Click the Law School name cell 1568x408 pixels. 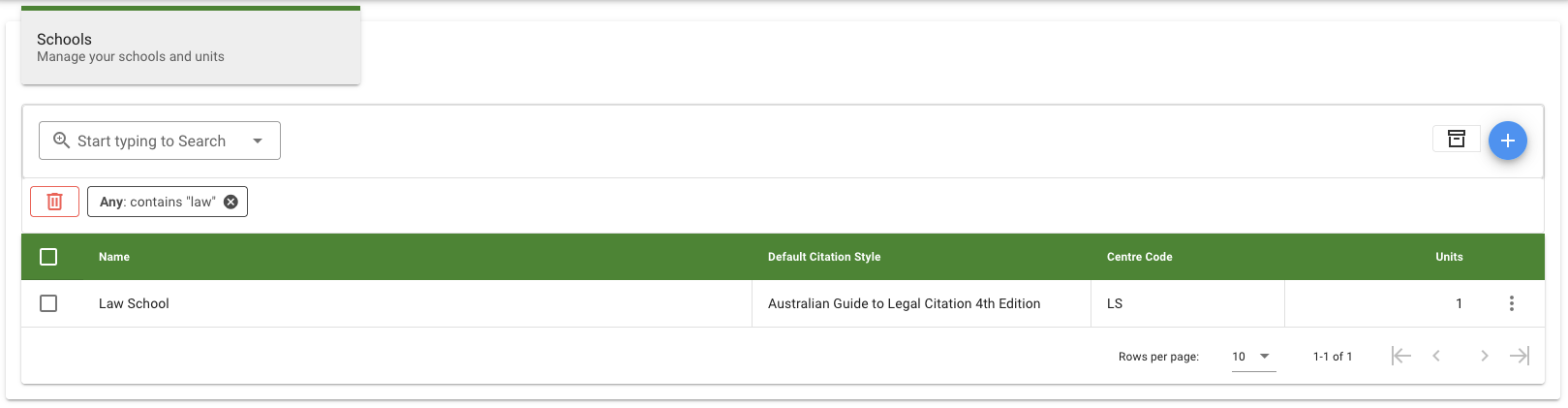coord(134,303)
